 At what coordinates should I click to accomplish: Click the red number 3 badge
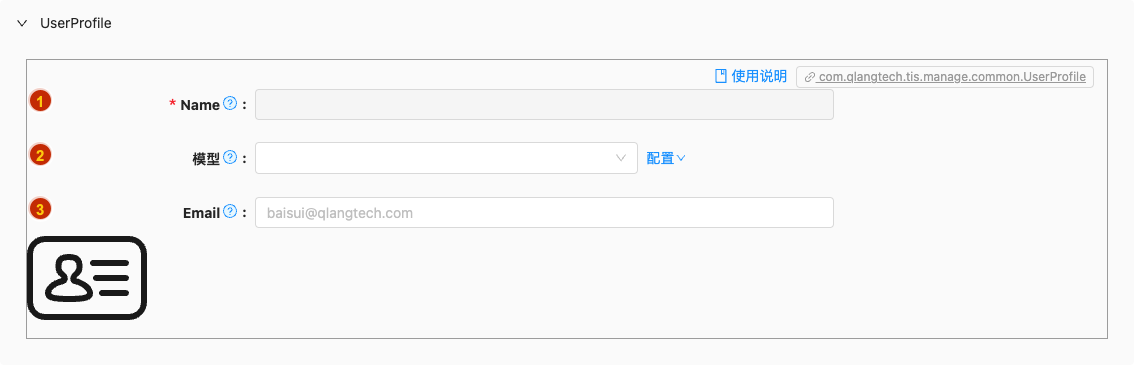point(40,210)
